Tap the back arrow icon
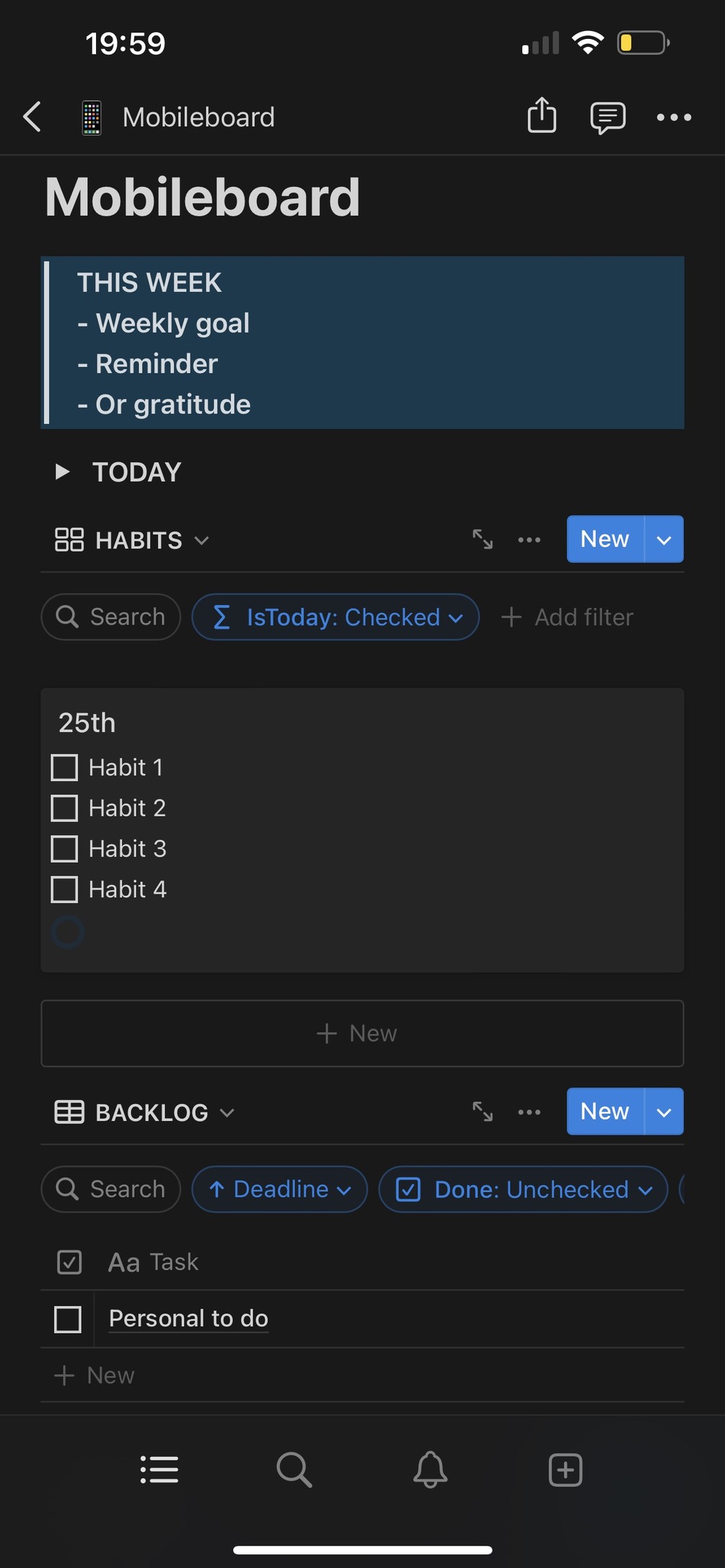Screen dimensions: 725x1568 (32, 117)
